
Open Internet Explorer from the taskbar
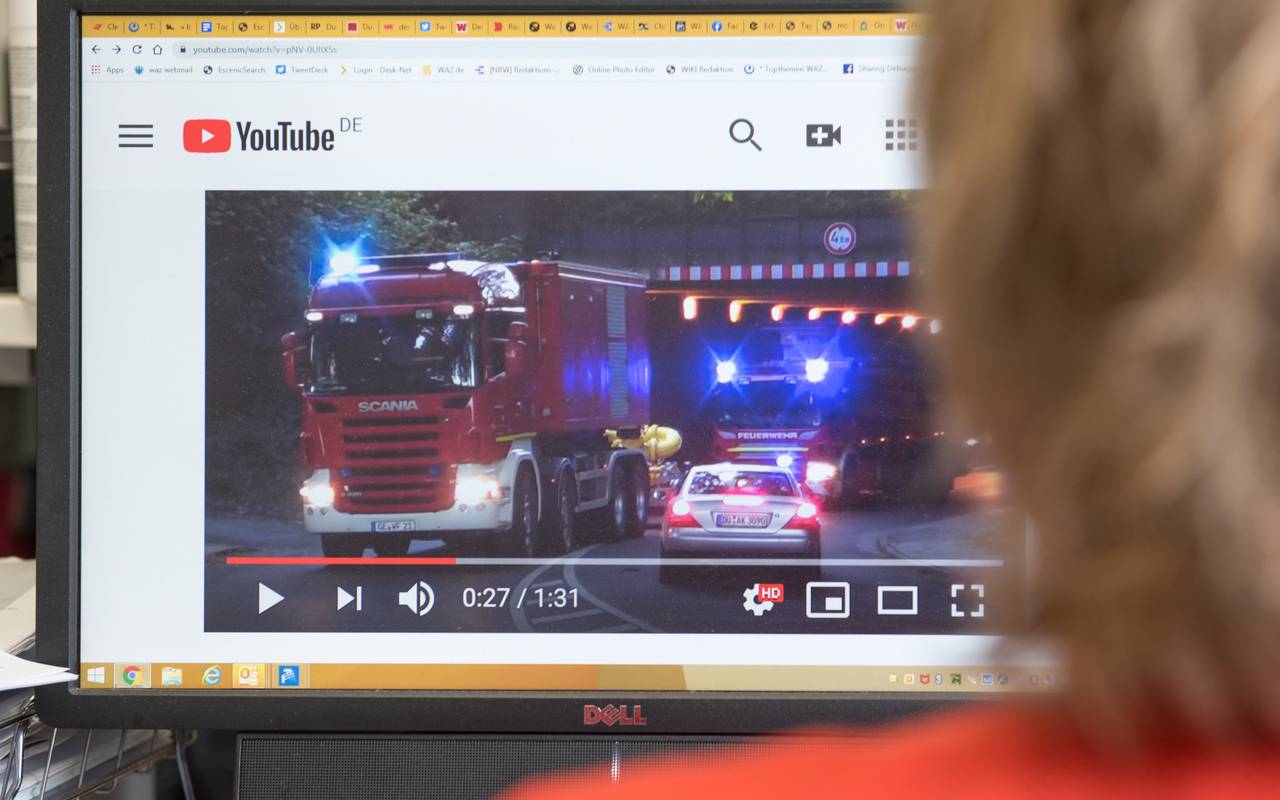pyautogui.click(x=211, y=676)
